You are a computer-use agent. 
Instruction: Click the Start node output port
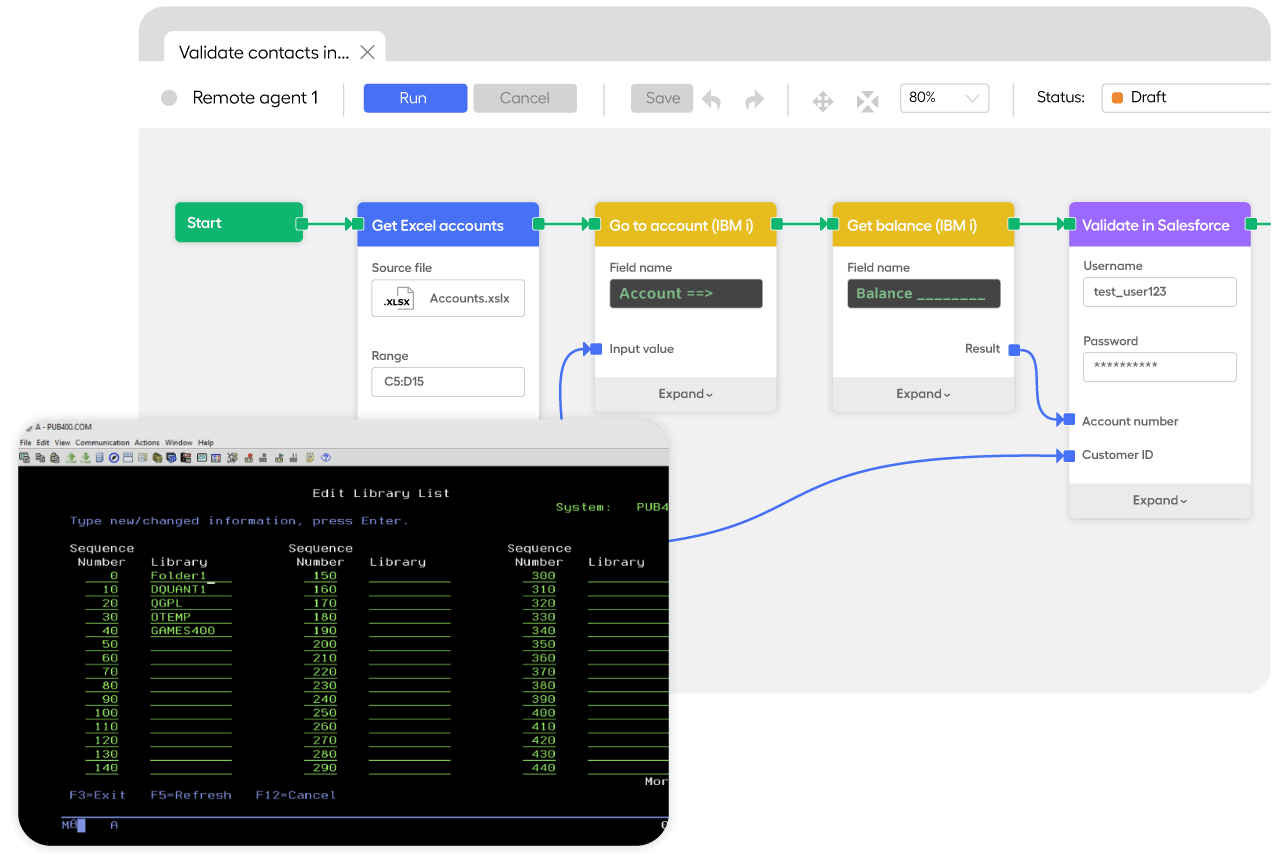click(x=301, y=224)
